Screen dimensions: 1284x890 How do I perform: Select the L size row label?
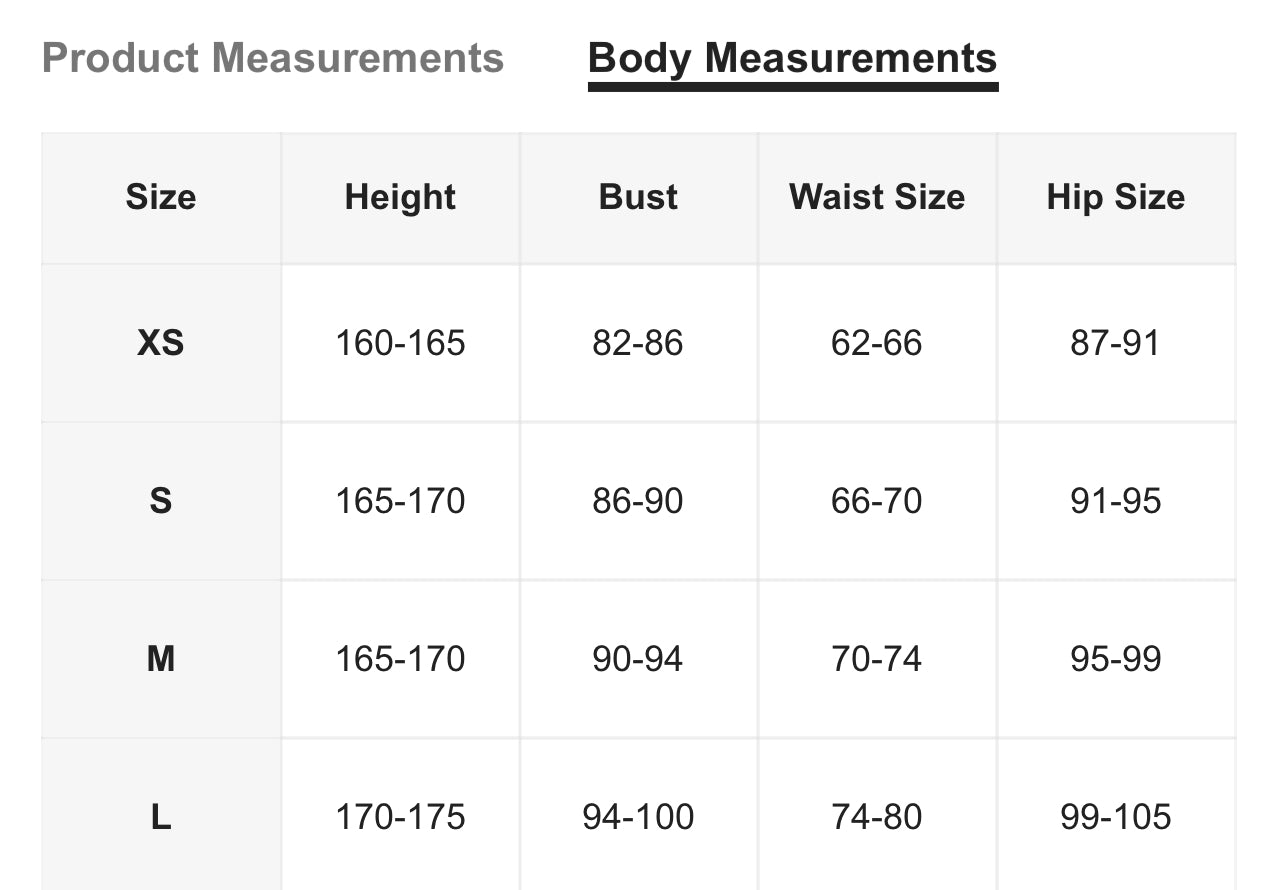click(x=161, y=817)
